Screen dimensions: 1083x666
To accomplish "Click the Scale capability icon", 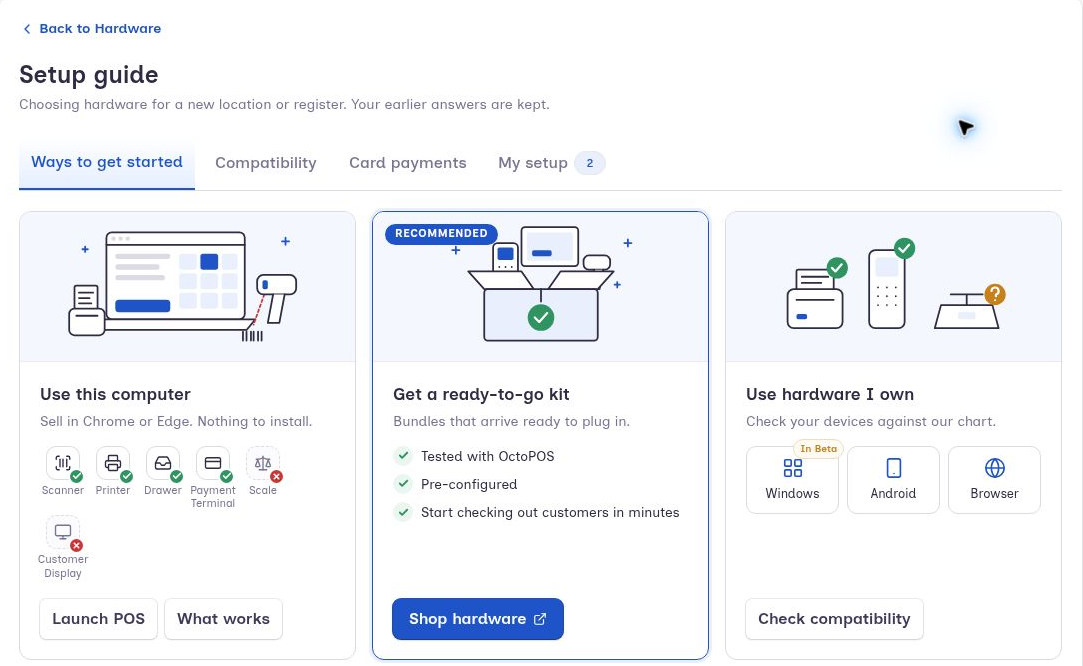I will pyautogui.click(x=262, y=463).
